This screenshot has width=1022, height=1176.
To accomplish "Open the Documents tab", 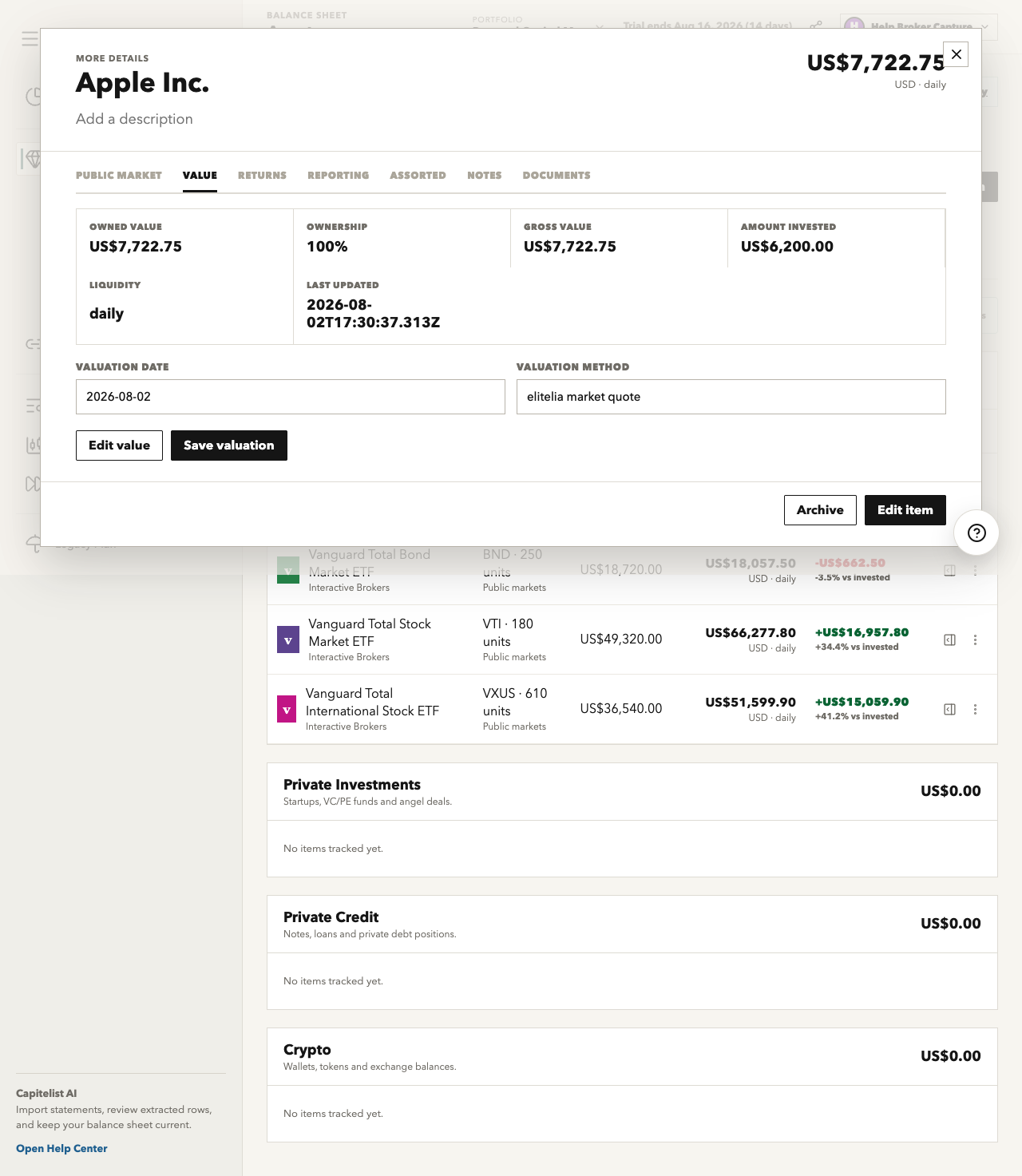I will [557, 176].
